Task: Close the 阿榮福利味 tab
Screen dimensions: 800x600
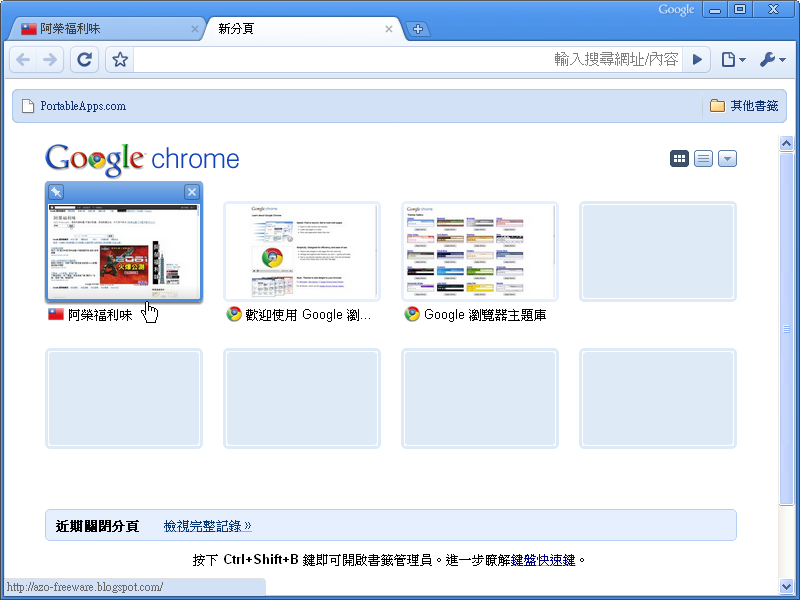Action: click(x=194, y=29)
